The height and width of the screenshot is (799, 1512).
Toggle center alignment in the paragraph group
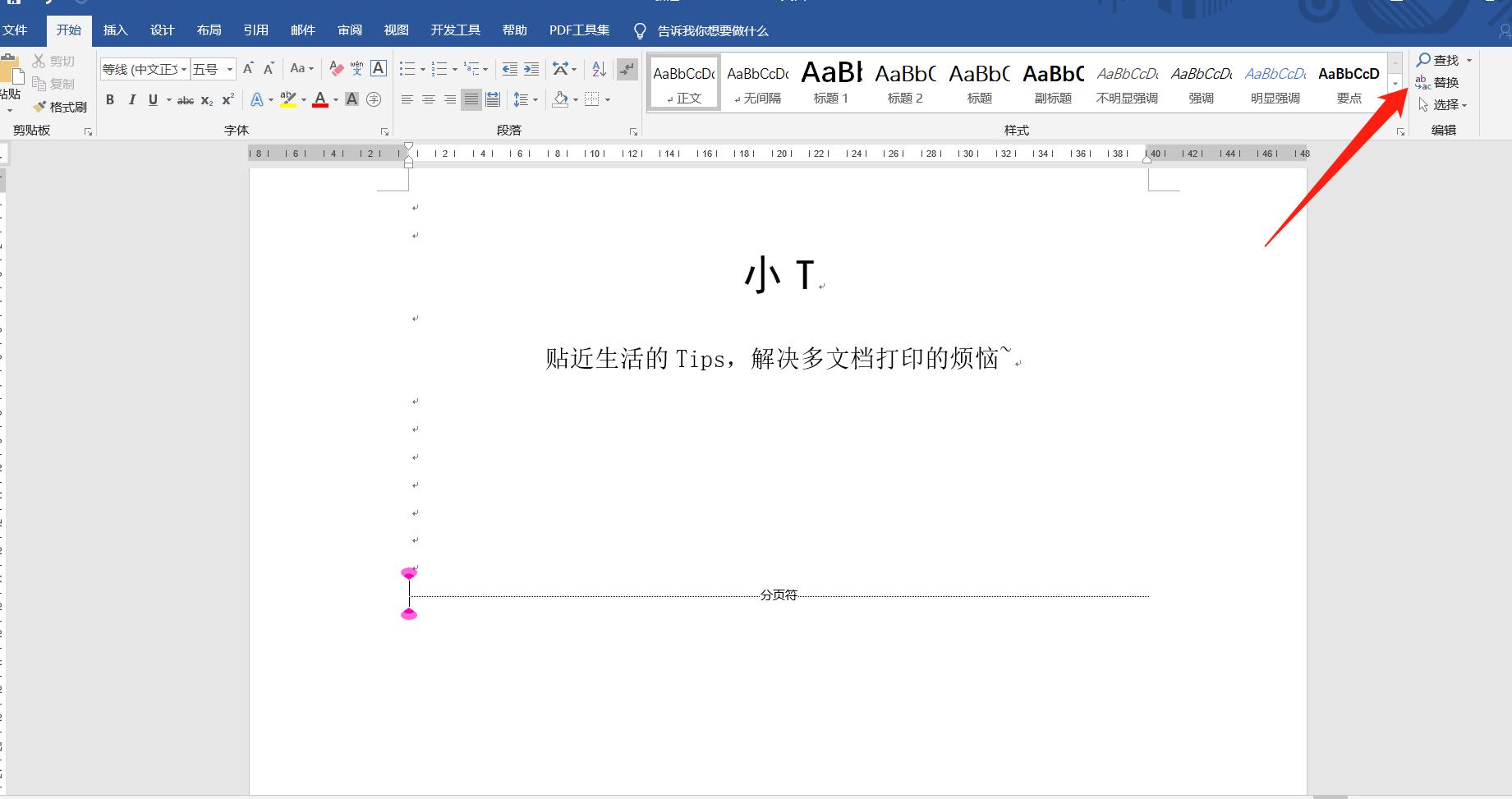(x=428, y=99)
